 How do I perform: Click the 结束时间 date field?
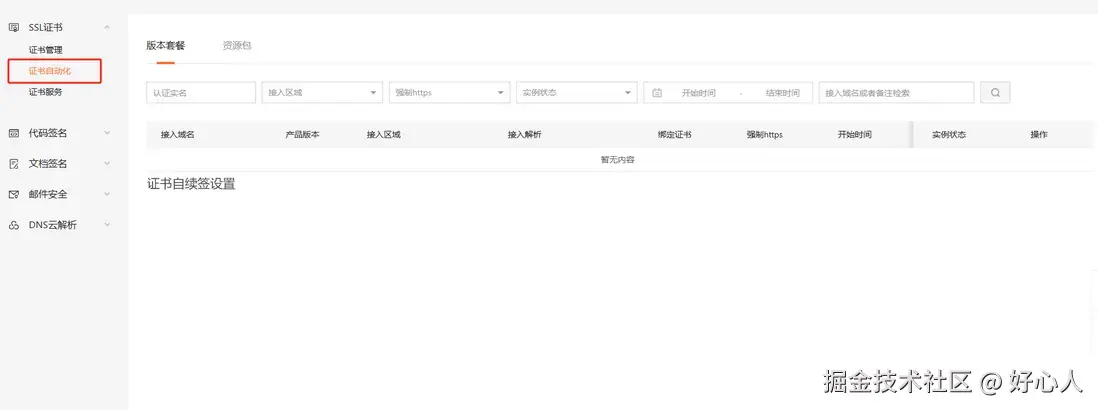(782, 92)
